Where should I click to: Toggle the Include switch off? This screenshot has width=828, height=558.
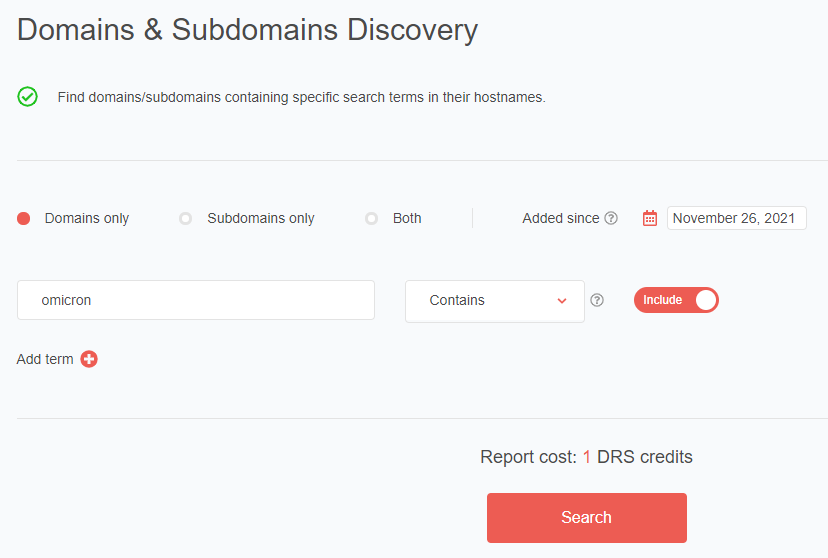[676, 300]
